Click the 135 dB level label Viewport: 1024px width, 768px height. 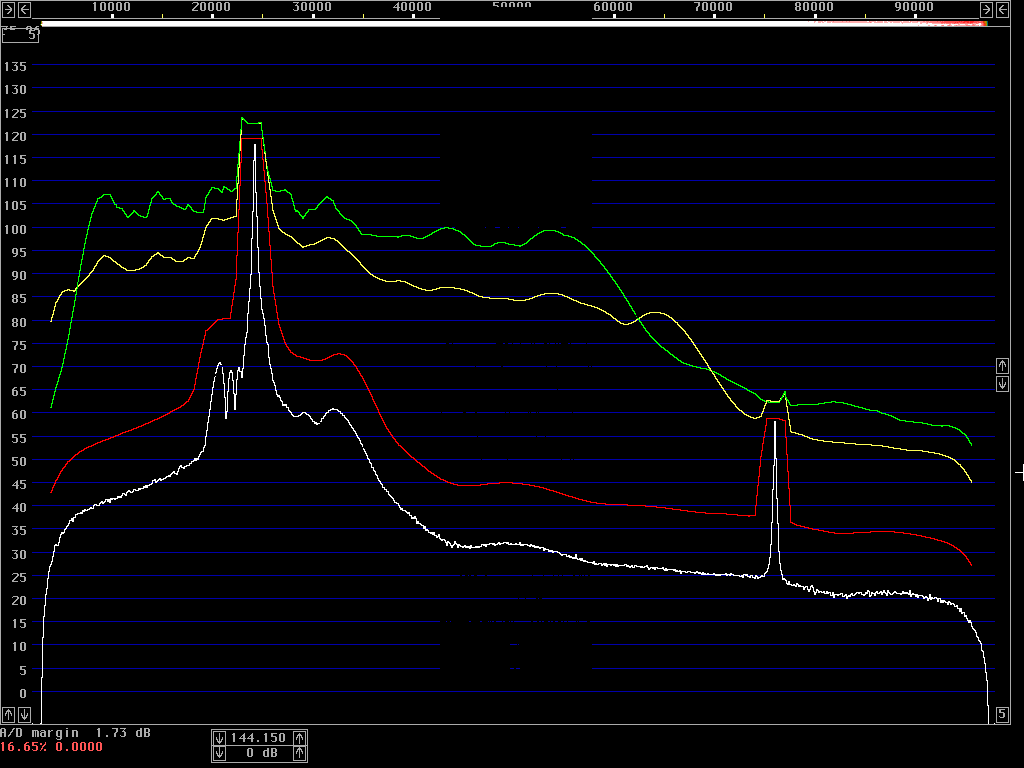[x=15, y=67]
